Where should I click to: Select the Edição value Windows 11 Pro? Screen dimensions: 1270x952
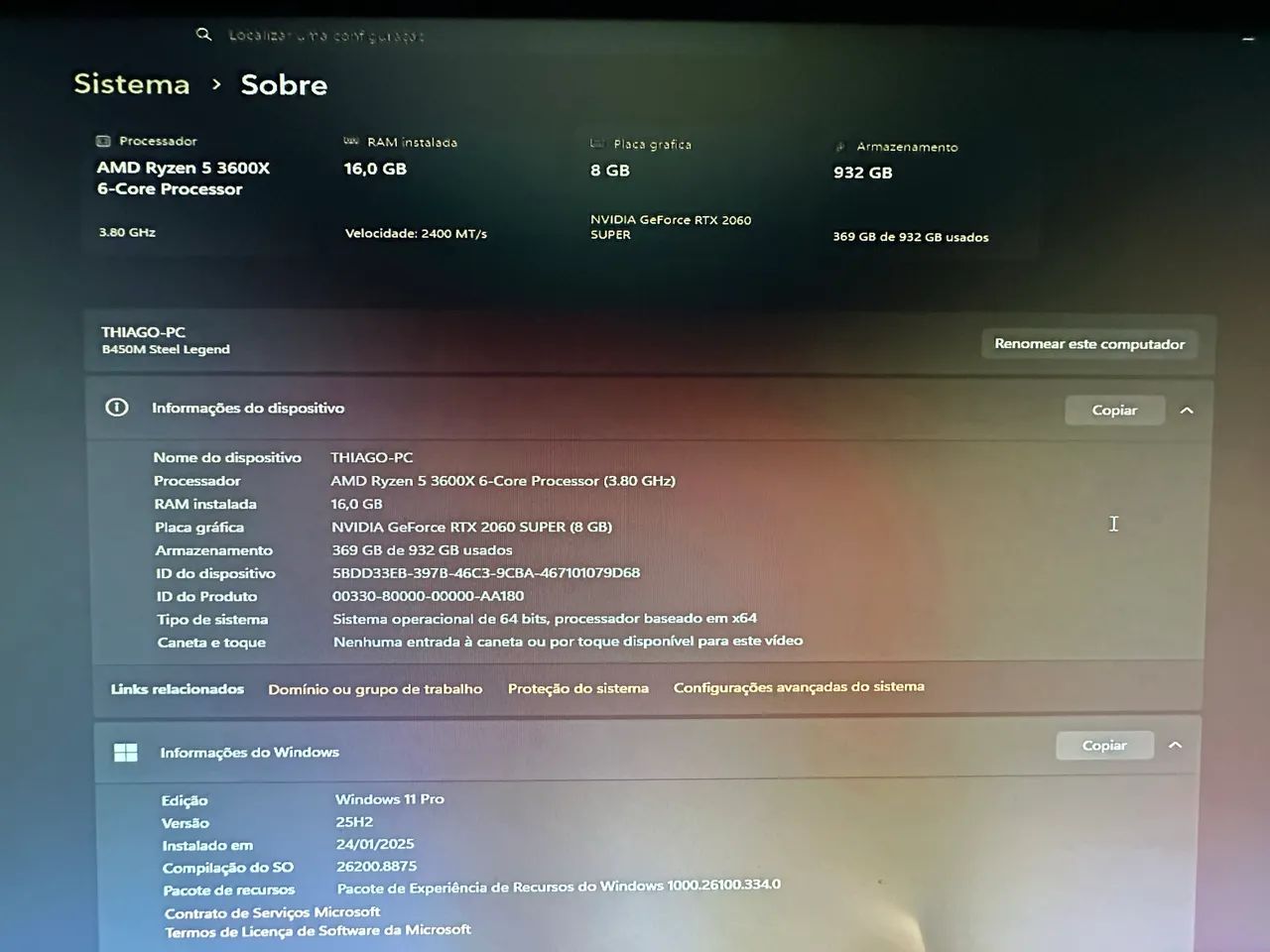click(x=390, y=799)
